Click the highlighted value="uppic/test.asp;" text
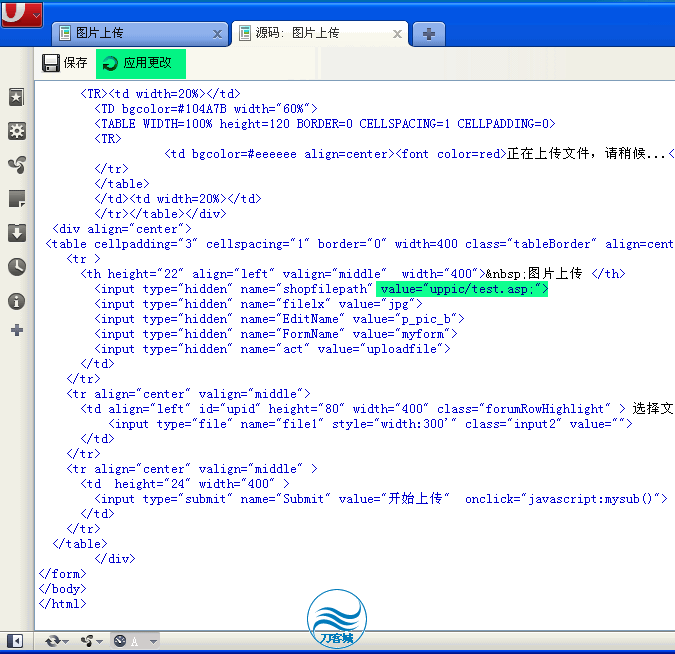 462,289
